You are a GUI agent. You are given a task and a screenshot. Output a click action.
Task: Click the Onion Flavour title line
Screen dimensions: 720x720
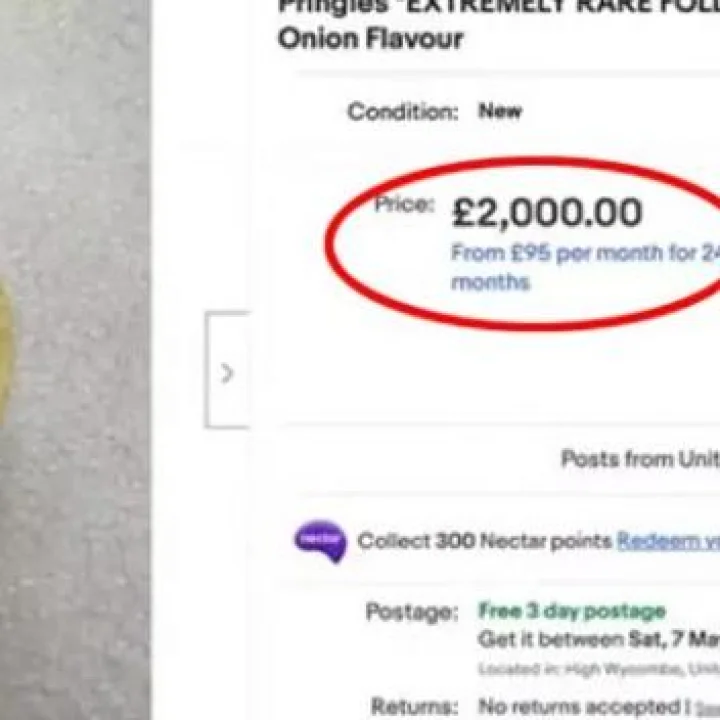click(x=370, y=39)
